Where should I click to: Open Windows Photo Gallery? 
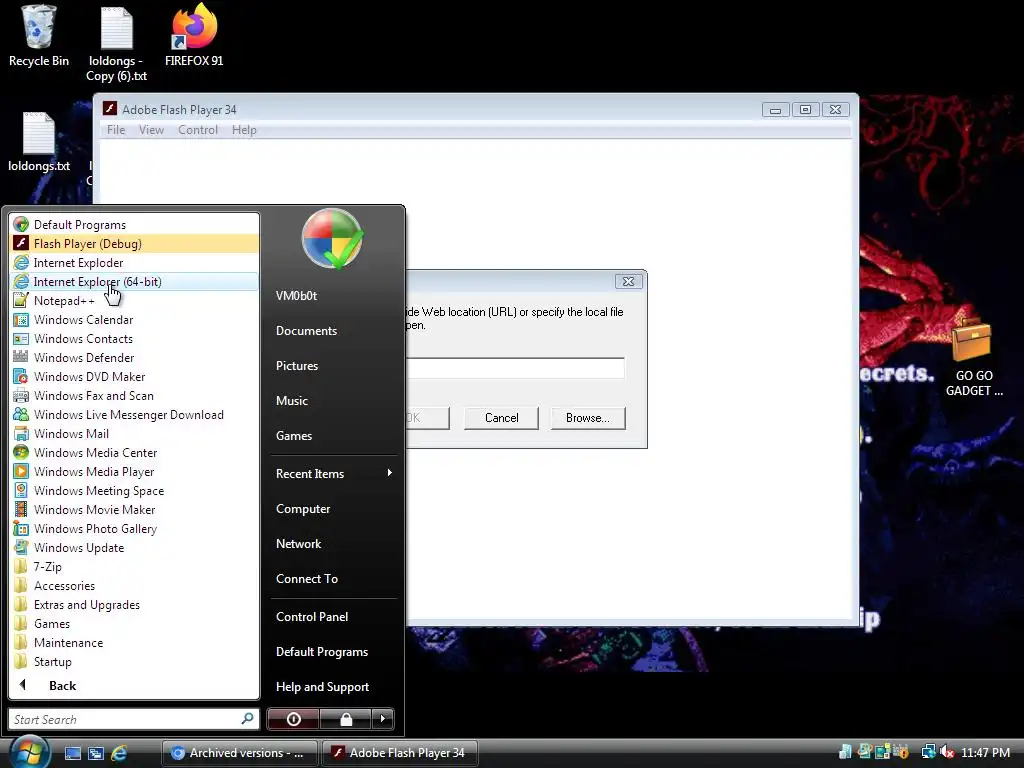(x=135, y=528)
